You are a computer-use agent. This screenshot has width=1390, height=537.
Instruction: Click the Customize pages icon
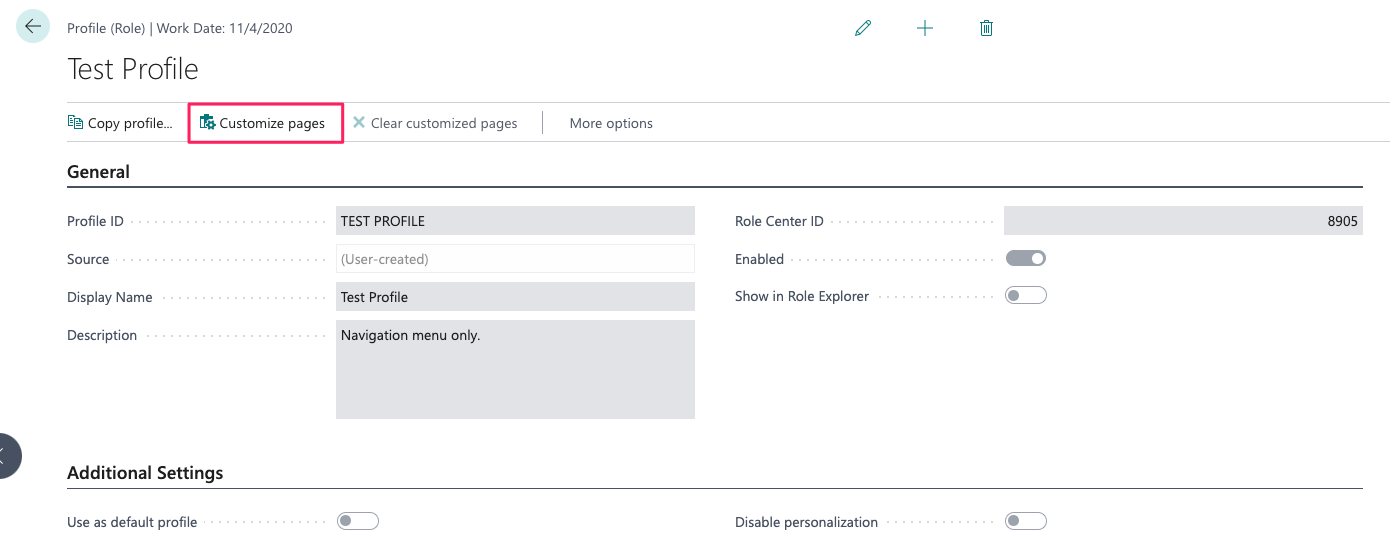(207, 123)
